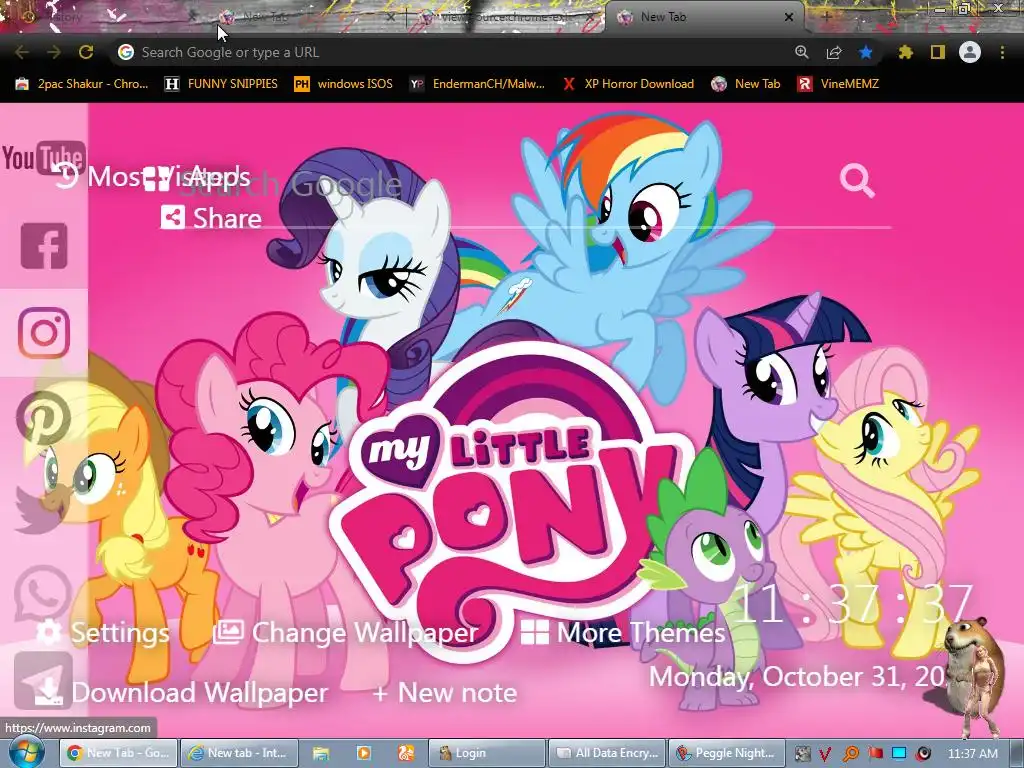Click the red V tray icon

tap(825, 754)
